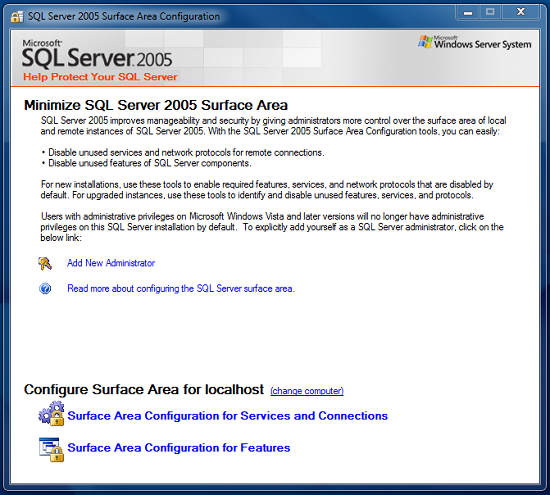Open Surface Area Configuration for Features

tap(179, 448)
